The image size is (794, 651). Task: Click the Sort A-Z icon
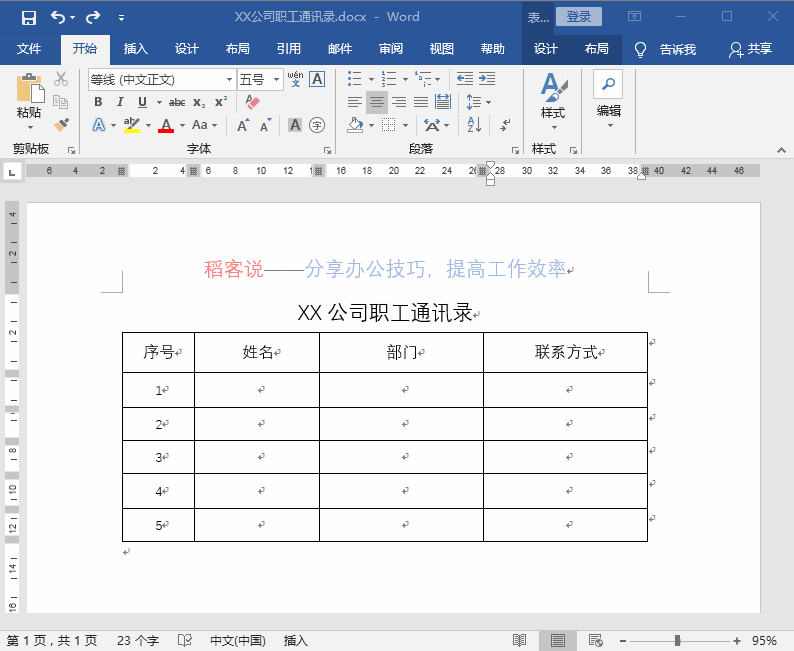[x=474, y=125]
